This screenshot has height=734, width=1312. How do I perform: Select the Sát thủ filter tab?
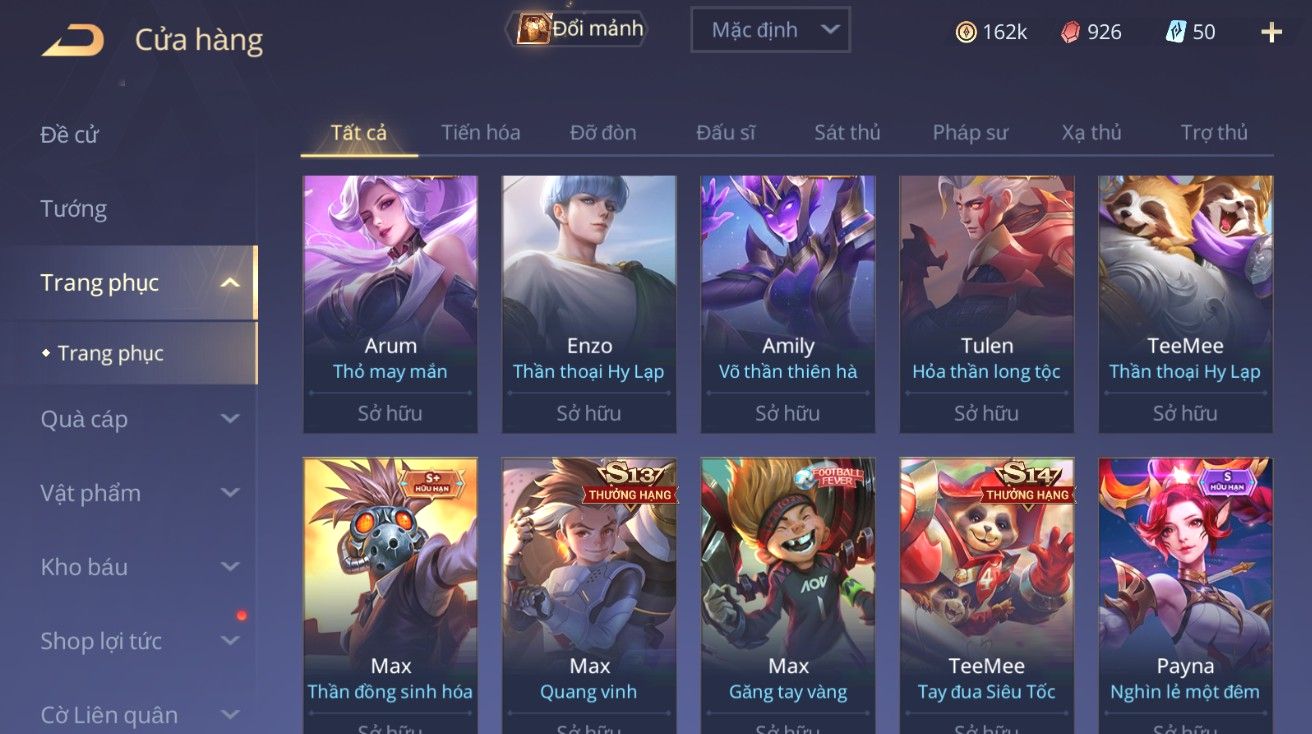[x=847, y=132]
